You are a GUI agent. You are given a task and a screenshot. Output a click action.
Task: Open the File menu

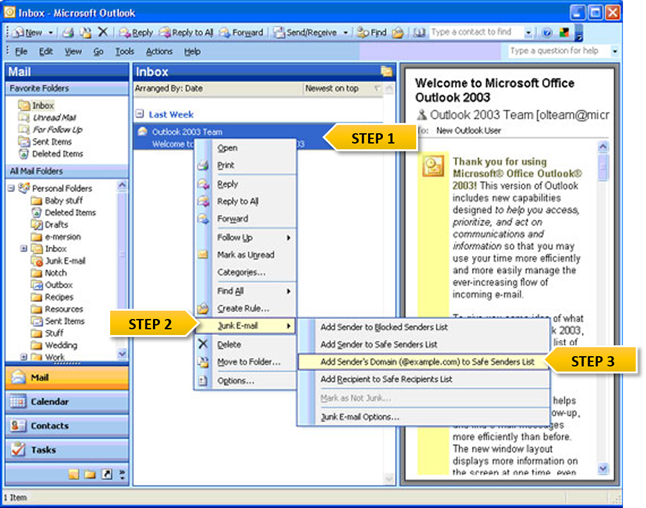pos(21,52)
